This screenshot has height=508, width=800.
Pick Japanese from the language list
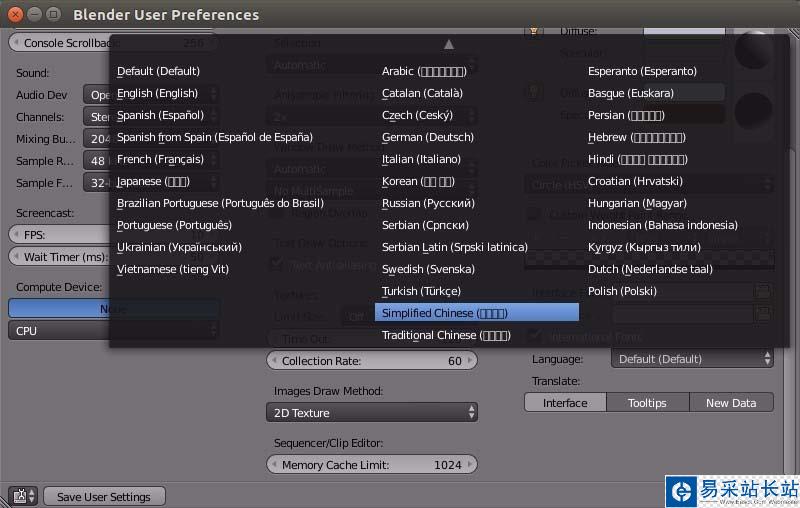coord(153,182)
